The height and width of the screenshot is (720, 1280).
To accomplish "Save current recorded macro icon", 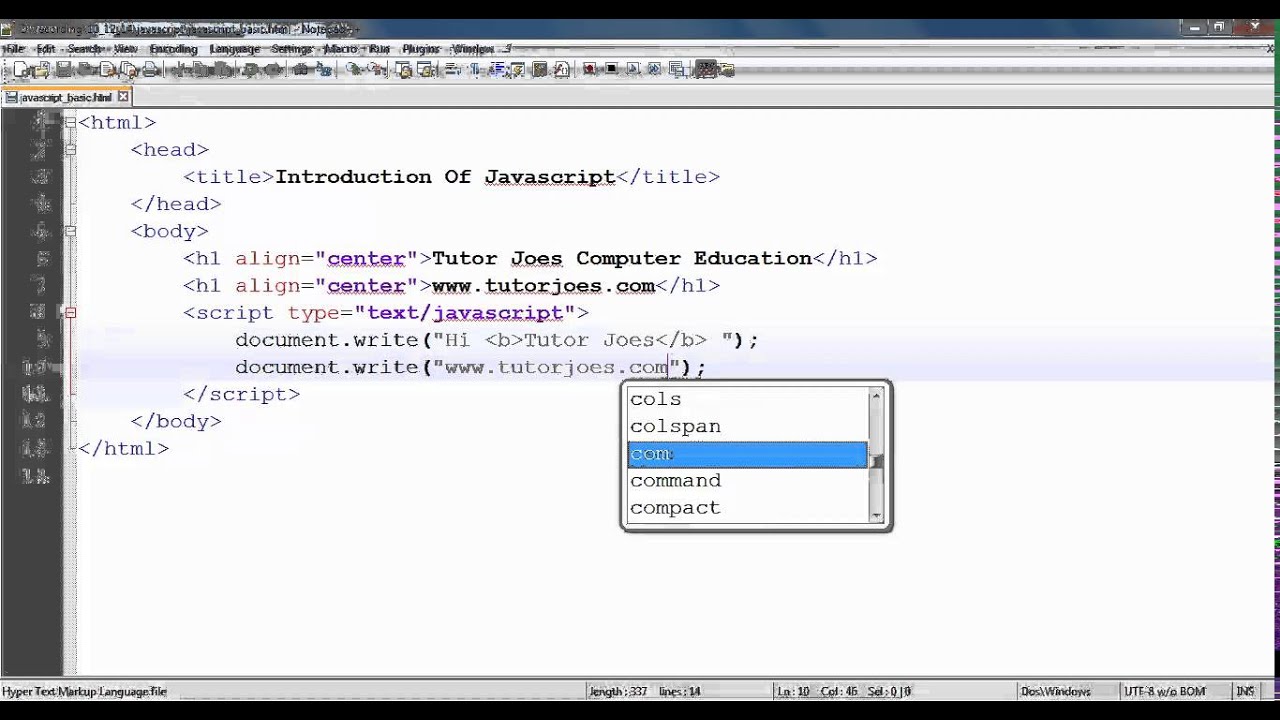I will [x=677, y=69].
